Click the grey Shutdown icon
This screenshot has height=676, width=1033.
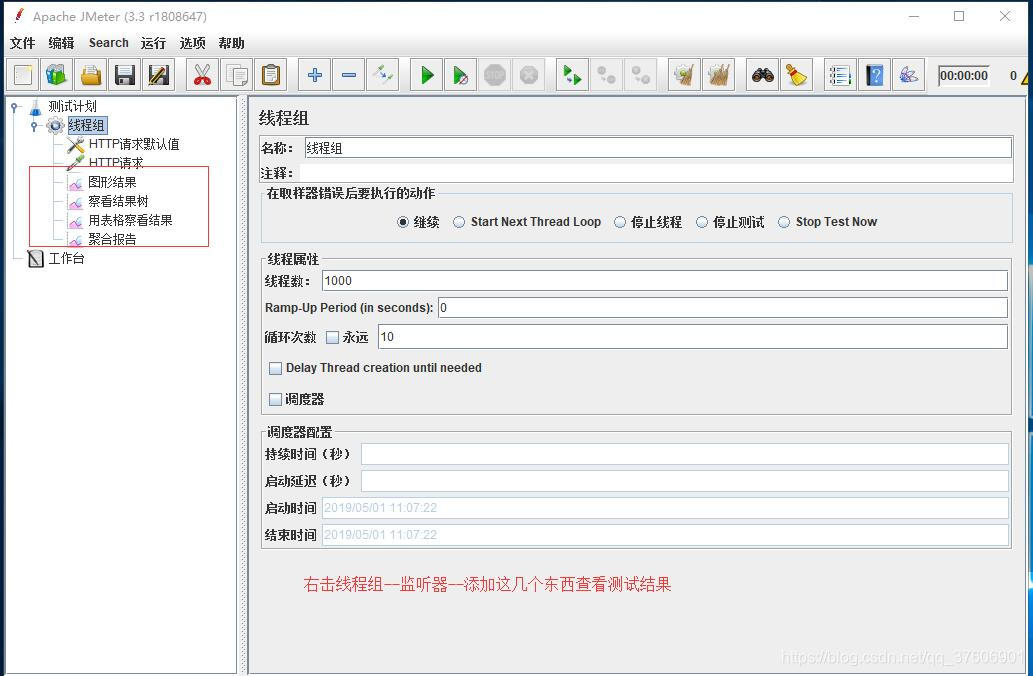click(x=529, y=75)
